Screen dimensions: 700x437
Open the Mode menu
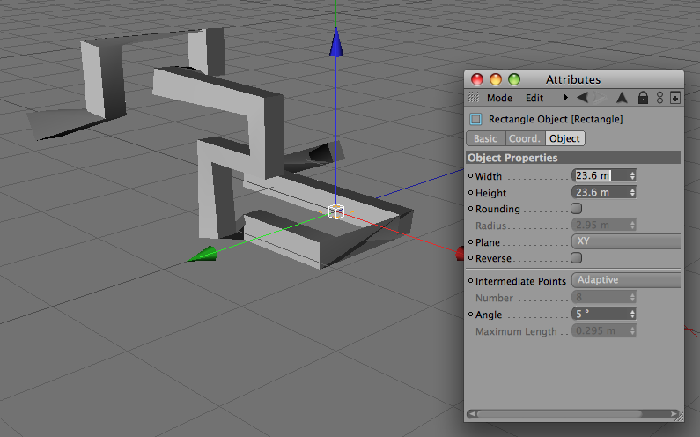pyautogui.click(x=500, y=98)
